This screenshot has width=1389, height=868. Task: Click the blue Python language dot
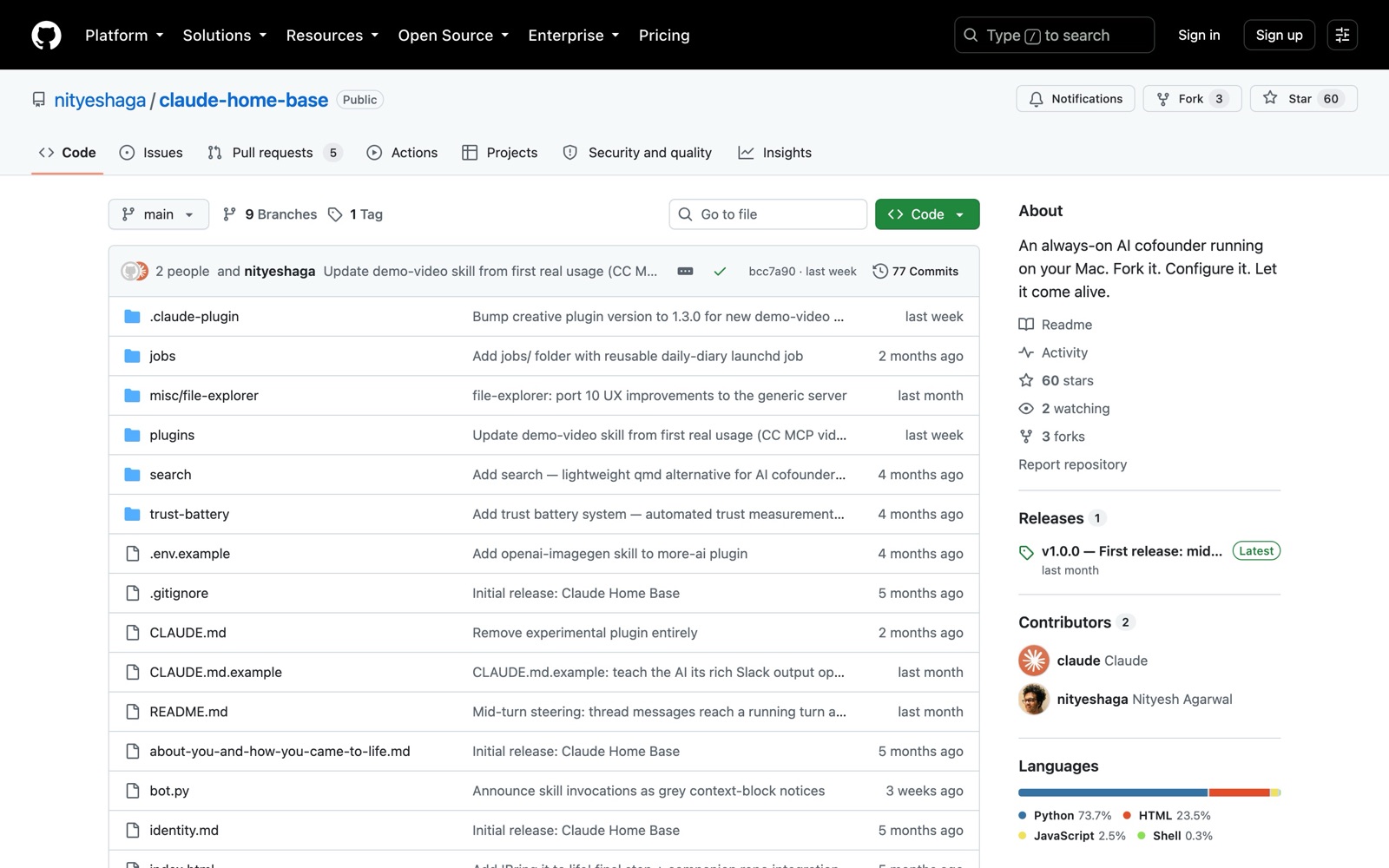tap(1023, 816)
